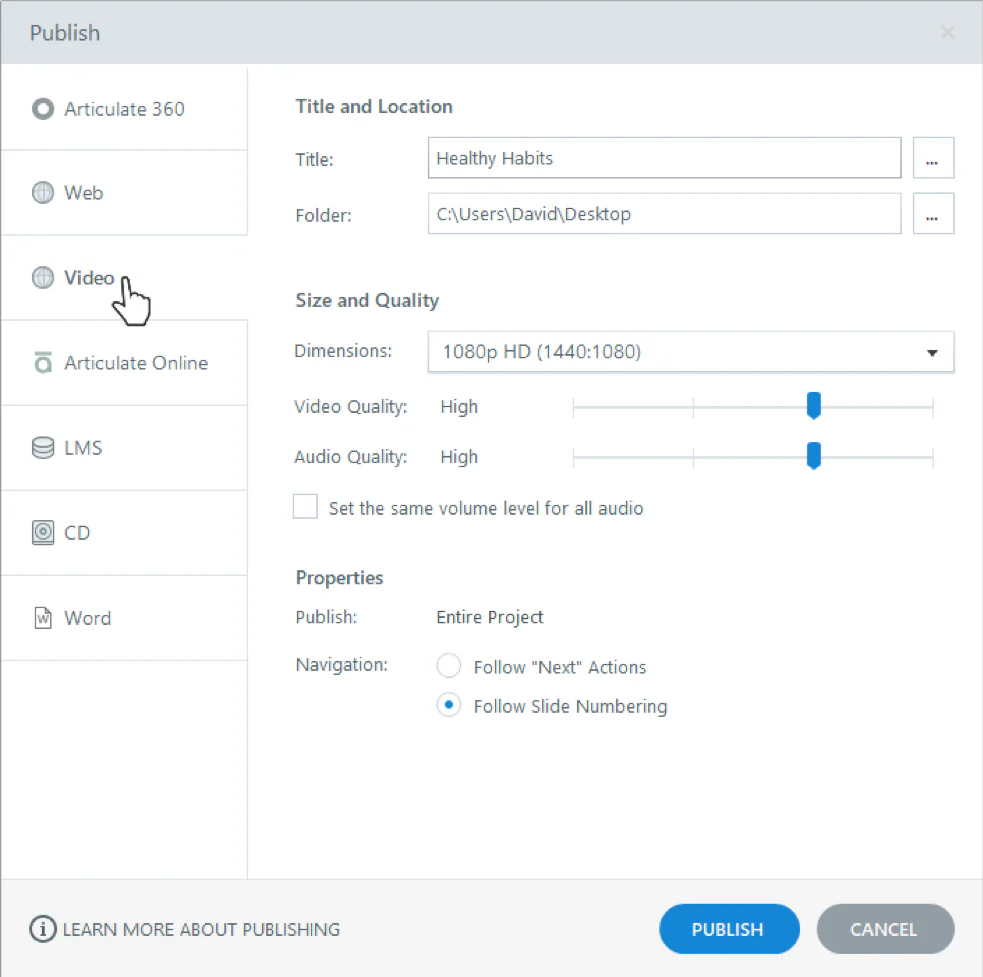This screenshot has width=983, height=977.
Task: Open the Video publish tab
Action: point(124,277)
